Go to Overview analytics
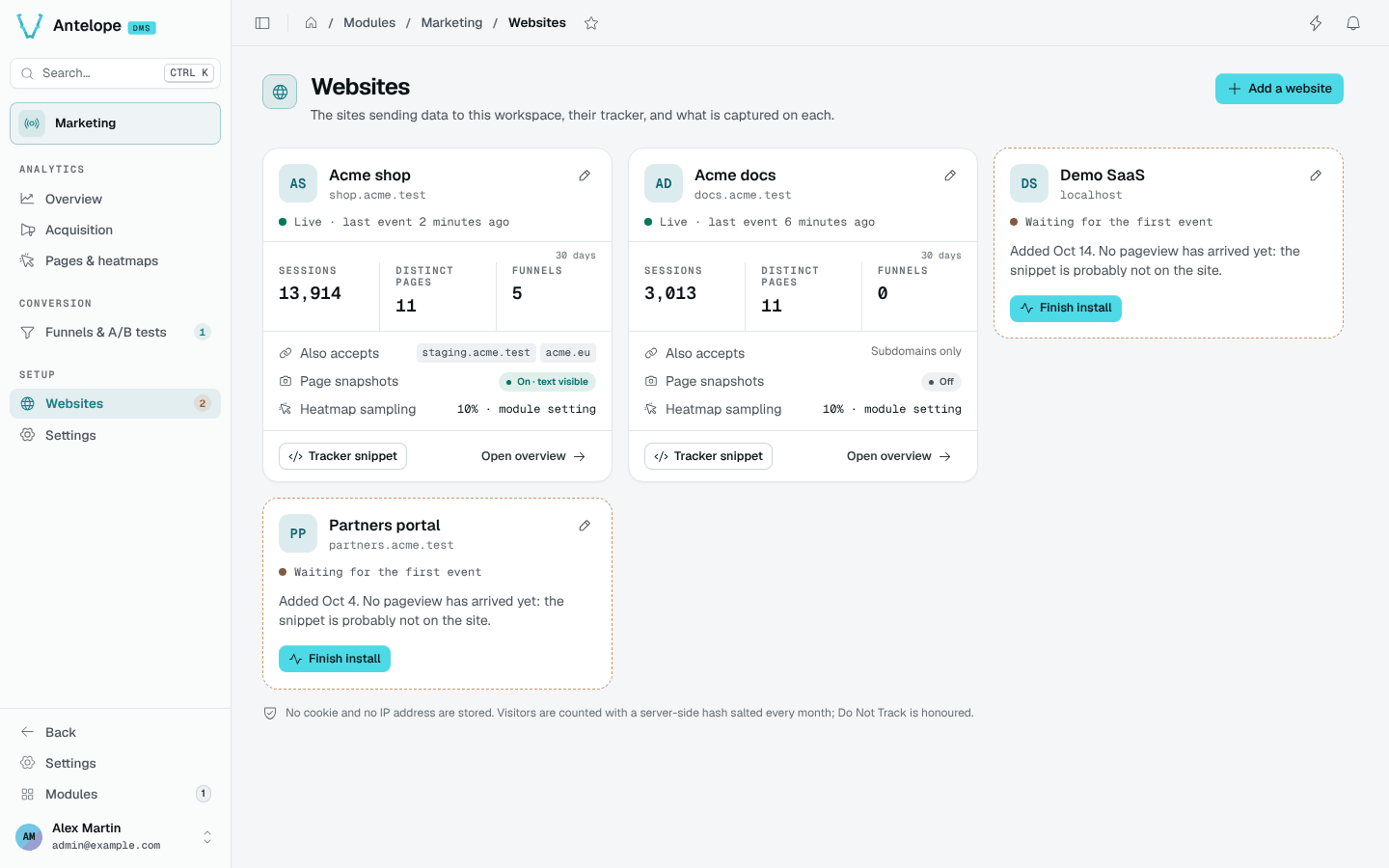The width and height of the screenshot is (1389, 868). point(115,199)
